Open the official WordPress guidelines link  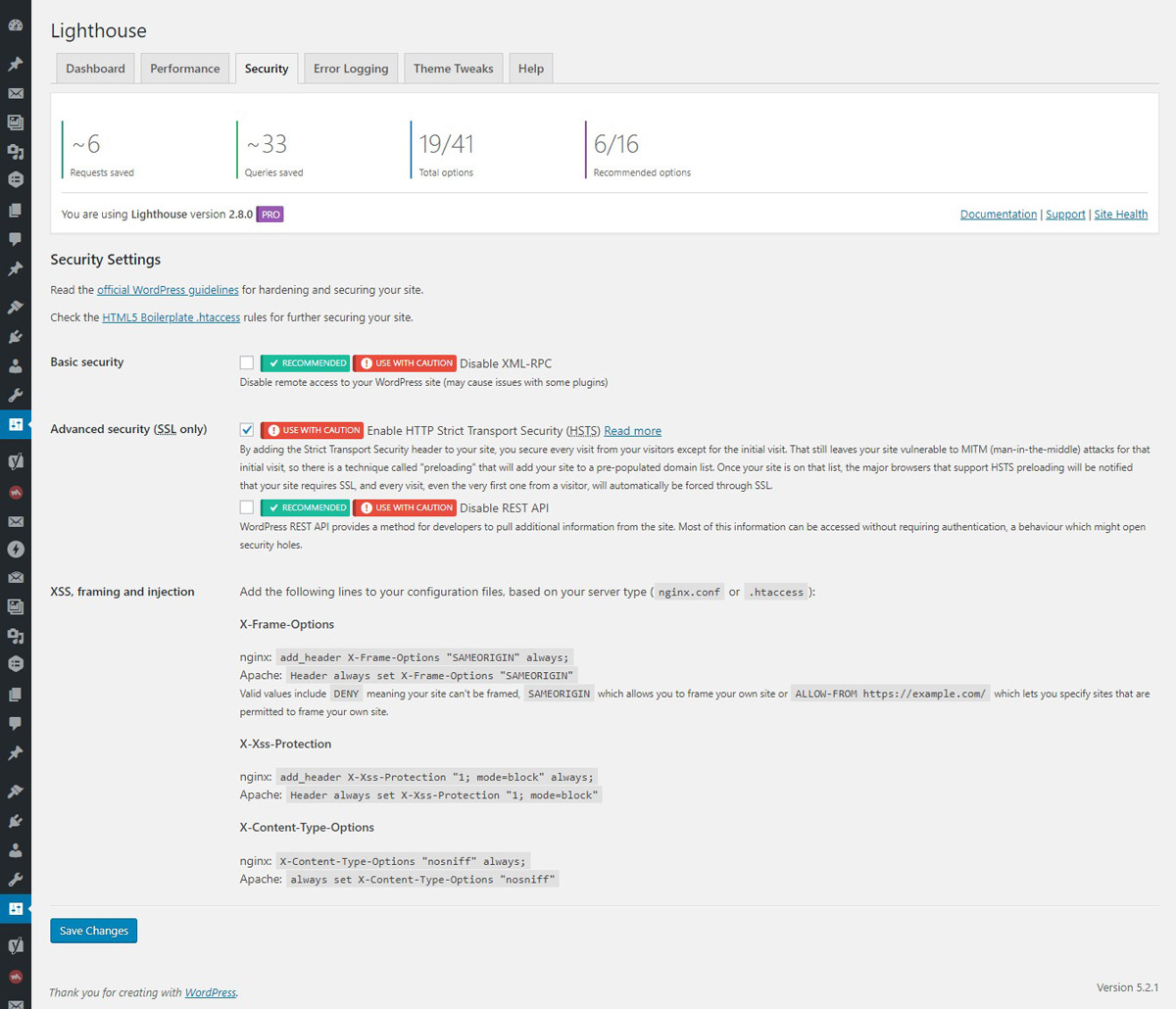(x=168, y=290)
